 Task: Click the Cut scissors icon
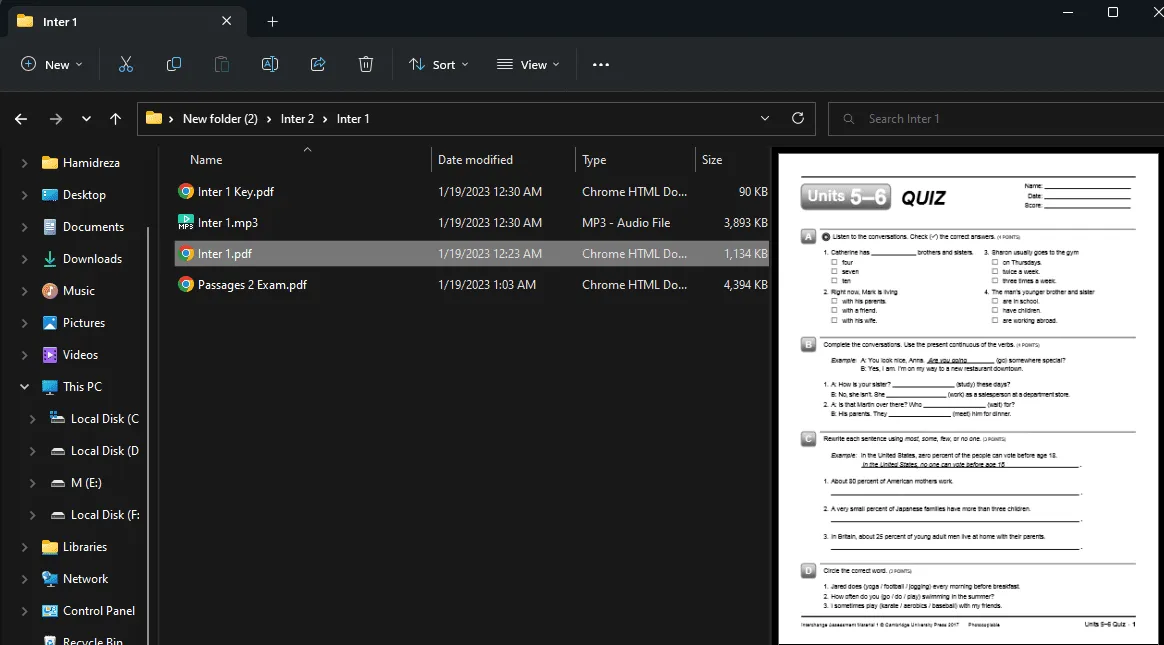click(126, 64)
